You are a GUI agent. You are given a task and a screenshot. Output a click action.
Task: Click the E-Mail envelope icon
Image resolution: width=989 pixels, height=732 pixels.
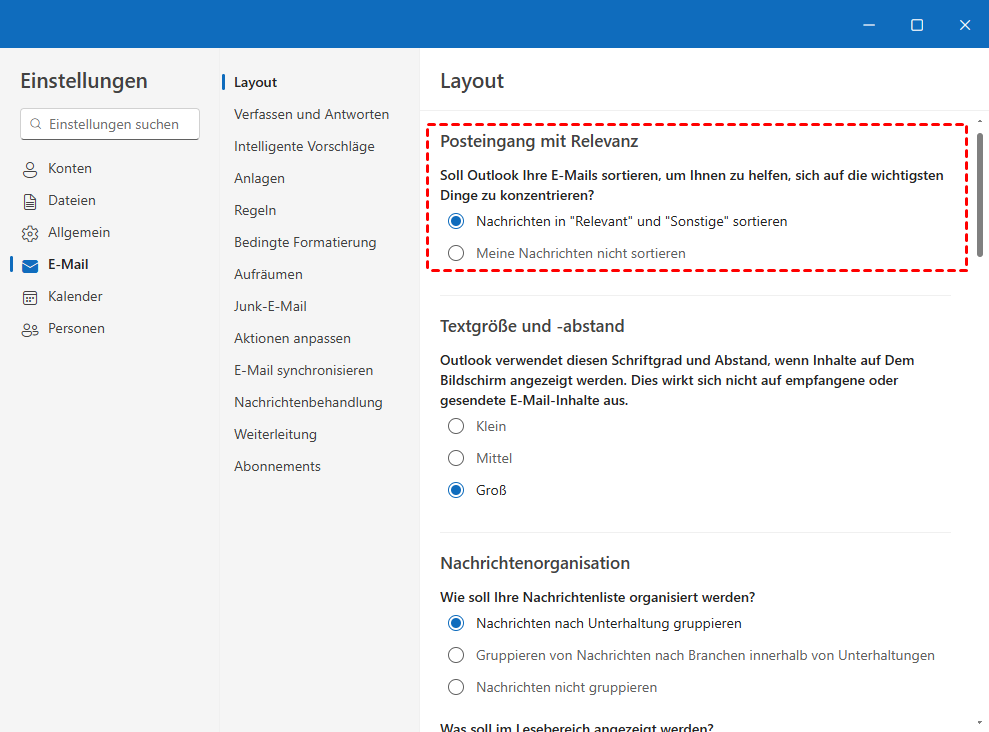[x=30, y=265]
